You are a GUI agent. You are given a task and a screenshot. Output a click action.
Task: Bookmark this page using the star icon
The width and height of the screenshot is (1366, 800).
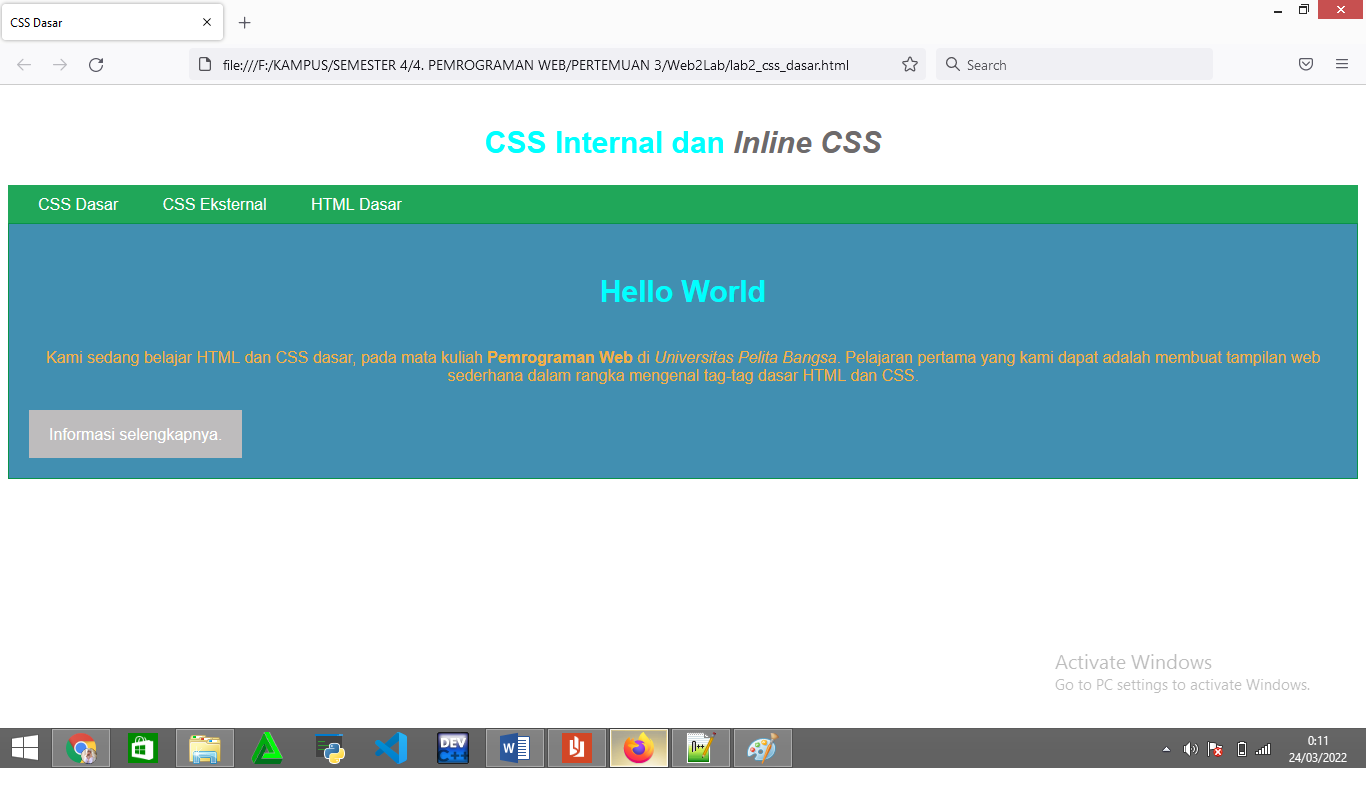click(x=910, y=64)
